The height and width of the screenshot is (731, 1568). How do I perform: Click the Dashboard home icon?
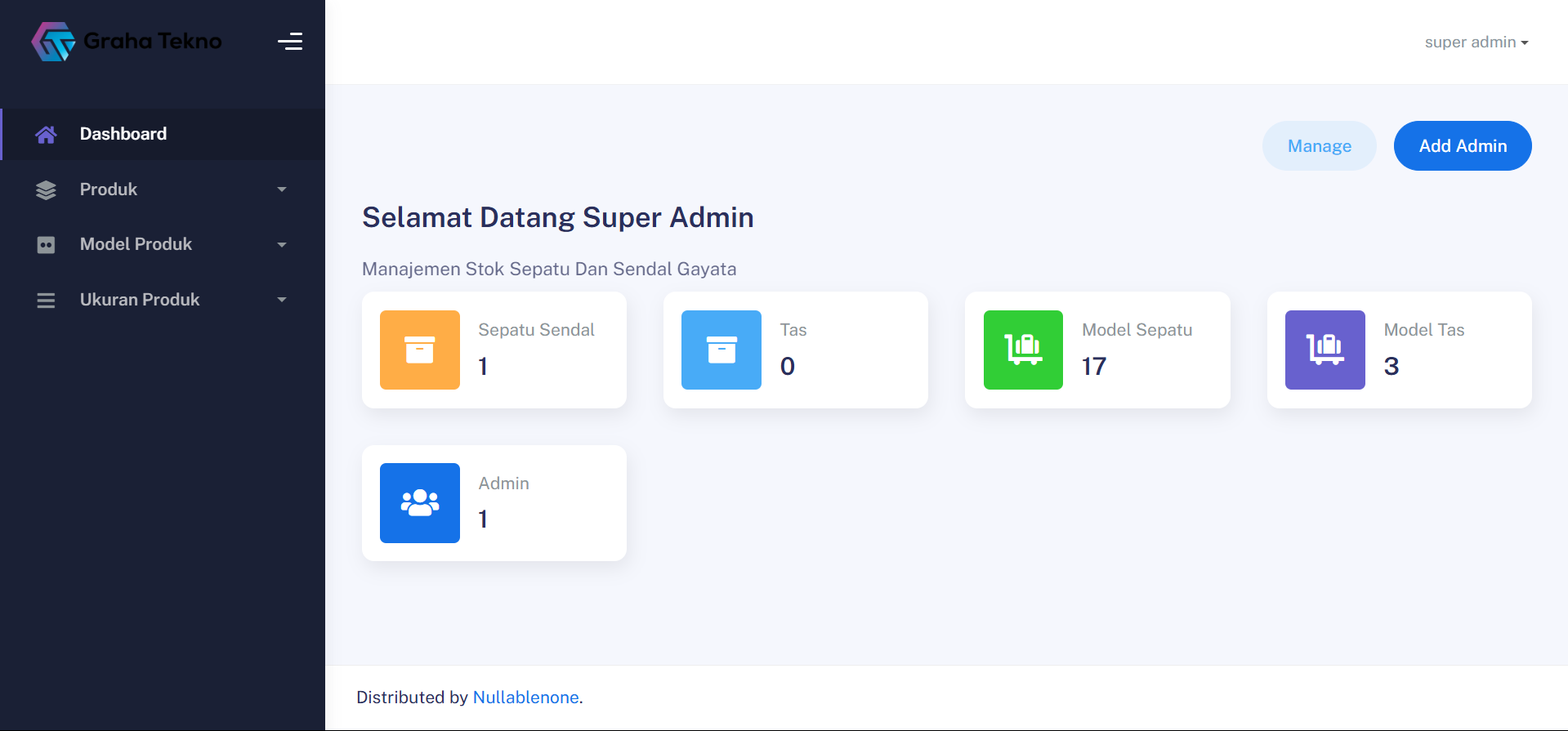click(47, 135)
